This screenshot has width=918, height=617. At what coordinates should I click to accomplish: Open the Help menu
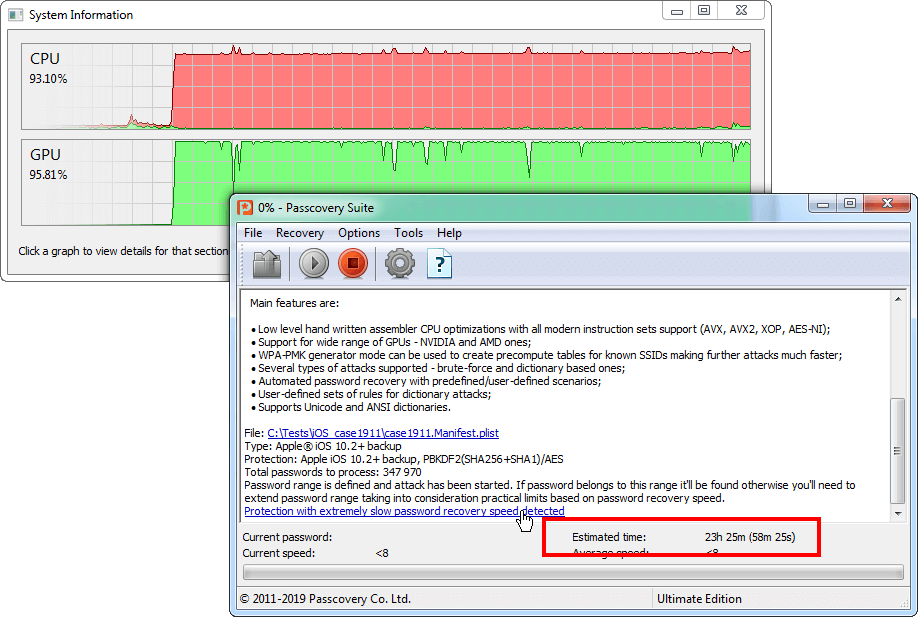pos(449,233)
